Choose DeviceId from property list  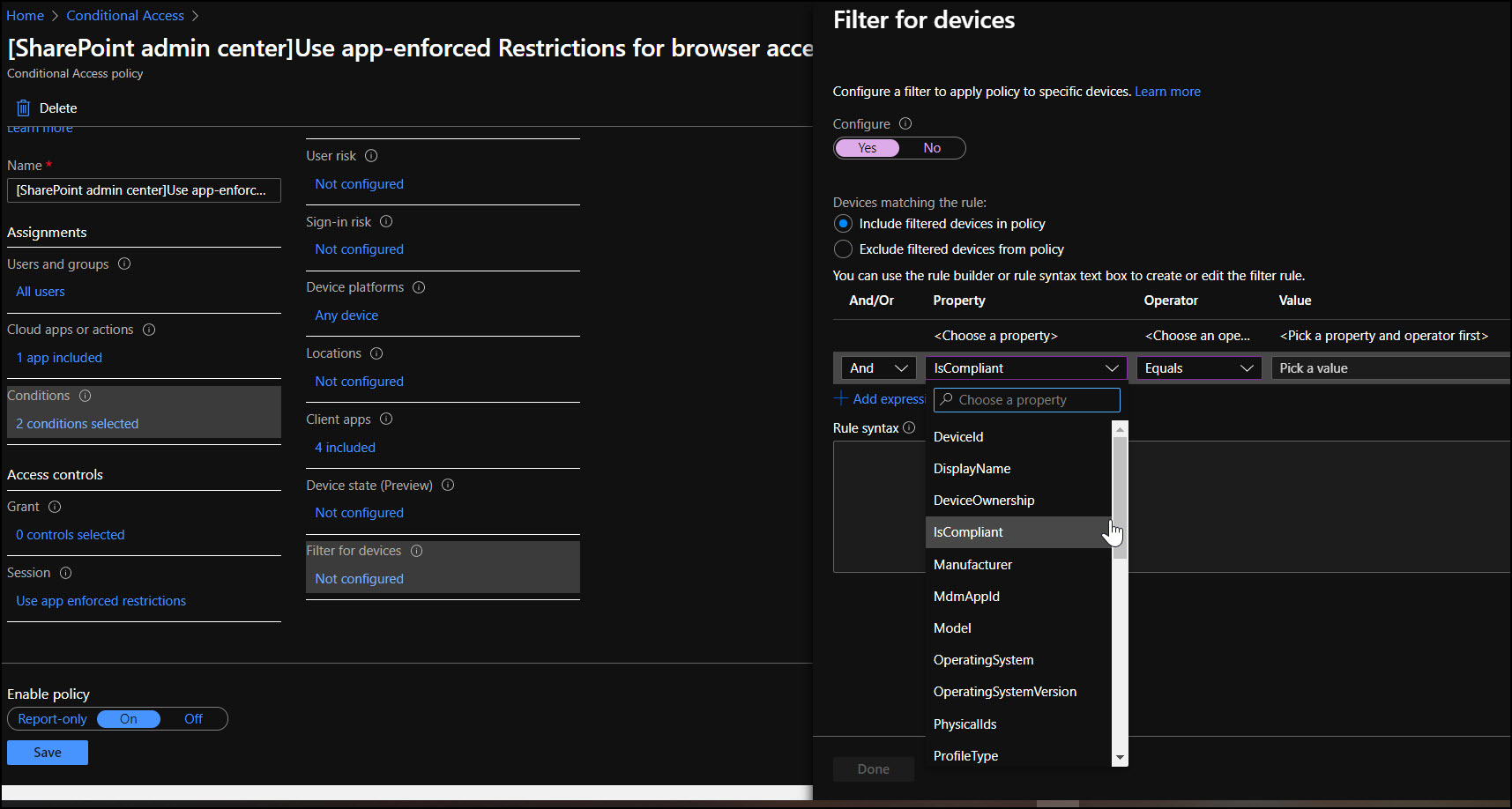click(1018, 437)
